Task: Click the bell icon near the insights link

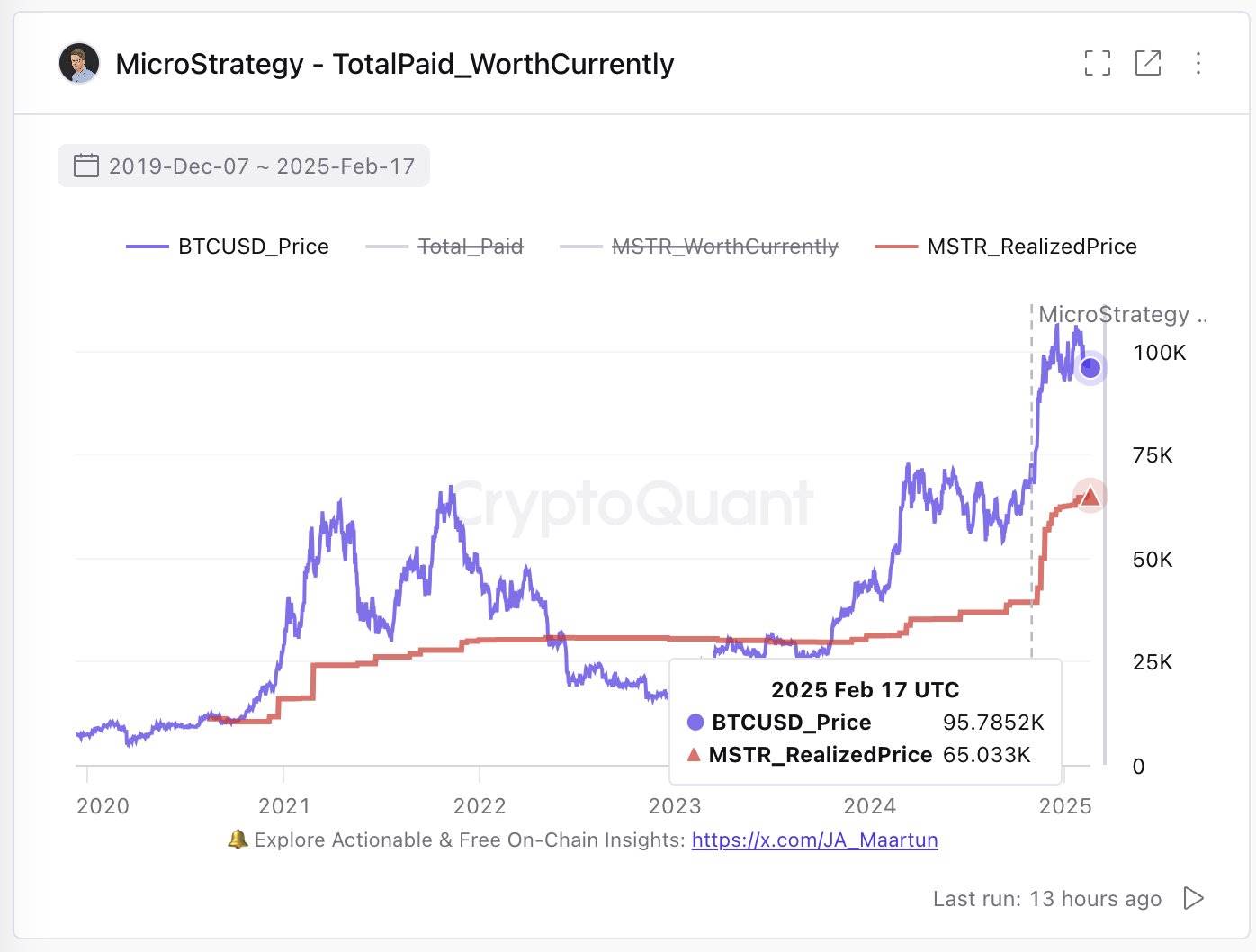Action: point(237,839)
